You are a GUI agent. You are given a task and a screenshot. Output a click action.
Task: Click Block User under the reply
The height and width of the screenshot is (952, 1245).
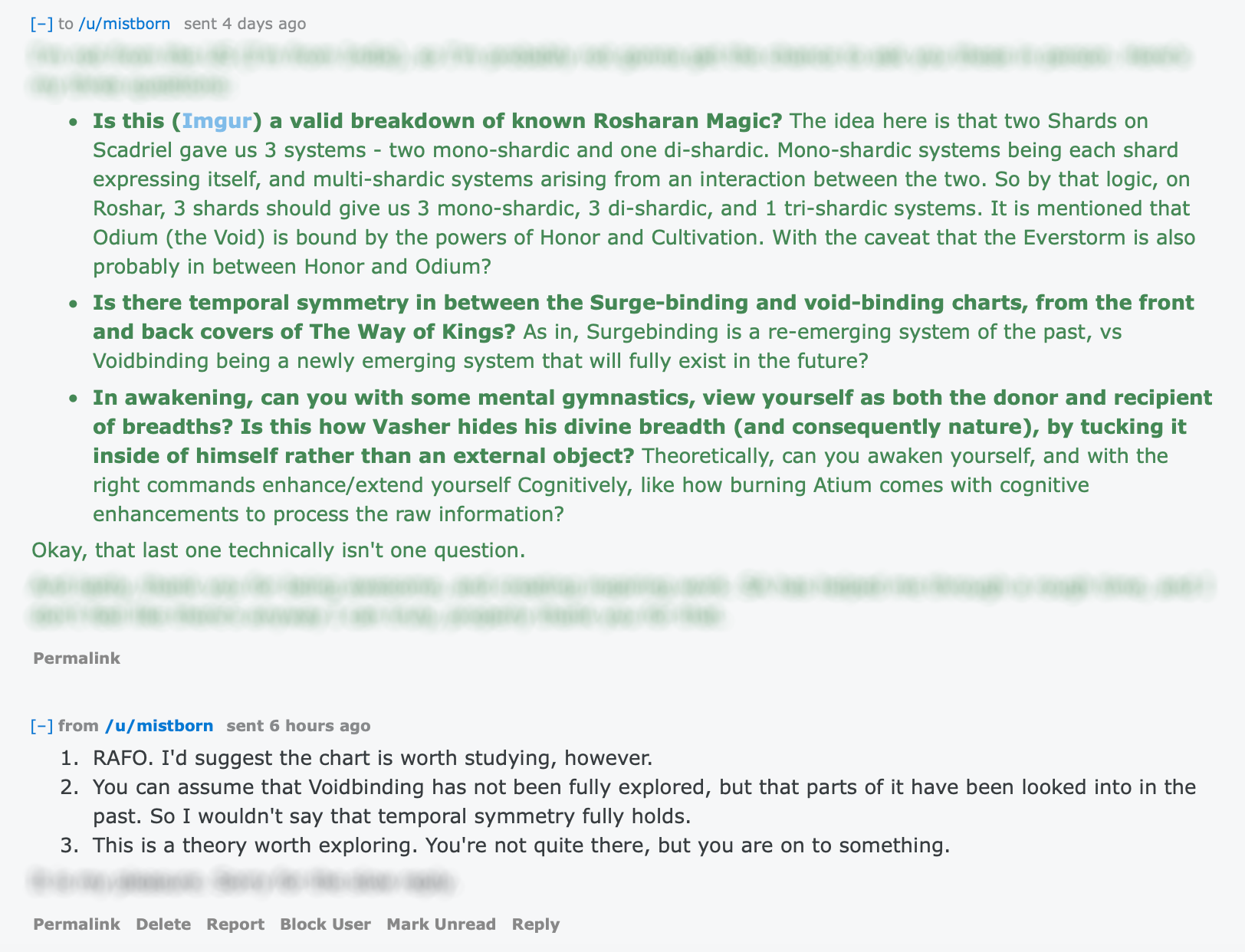tap(325, 924)
